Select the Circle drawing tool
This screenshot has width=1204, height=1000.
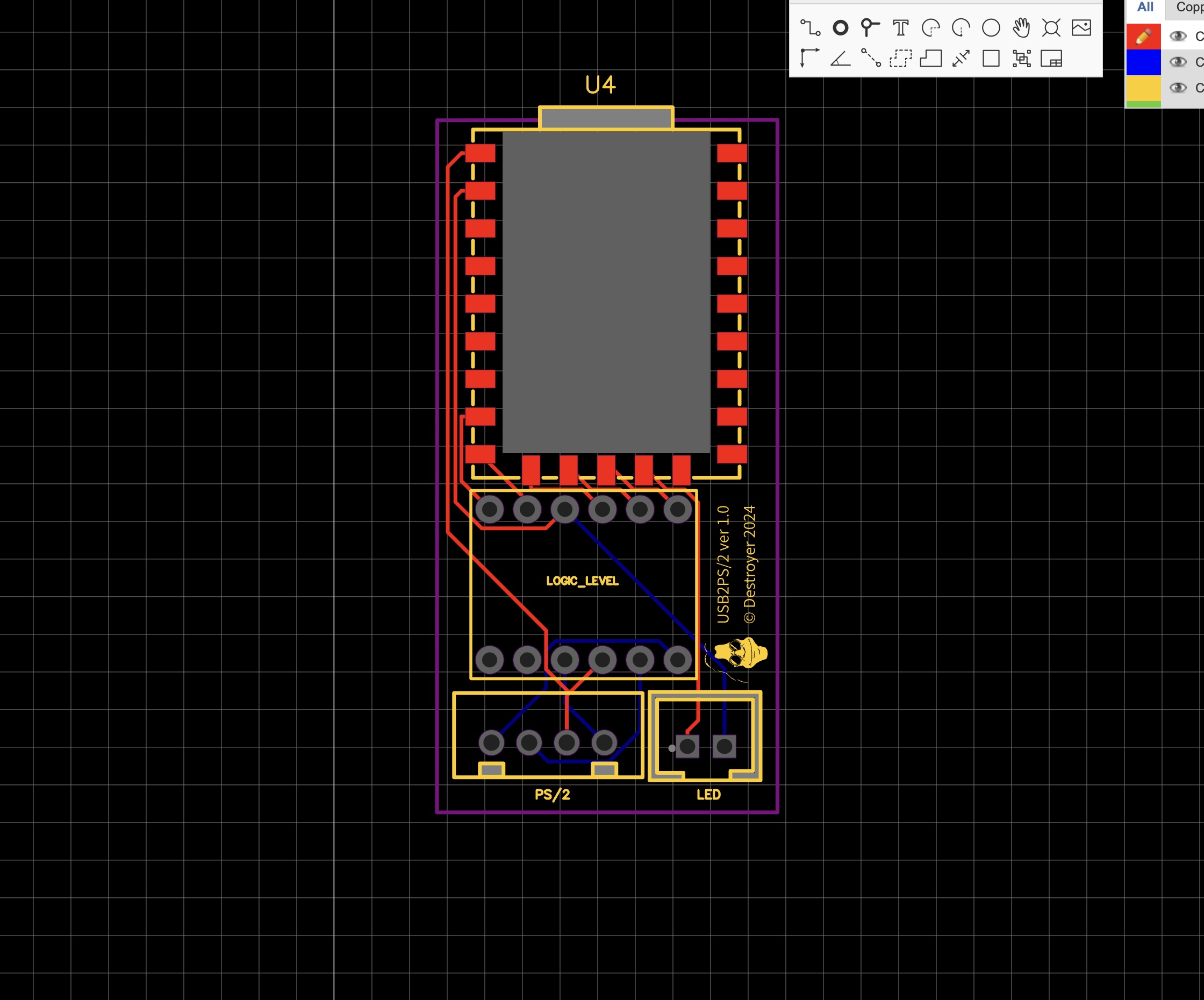(991, 27)
